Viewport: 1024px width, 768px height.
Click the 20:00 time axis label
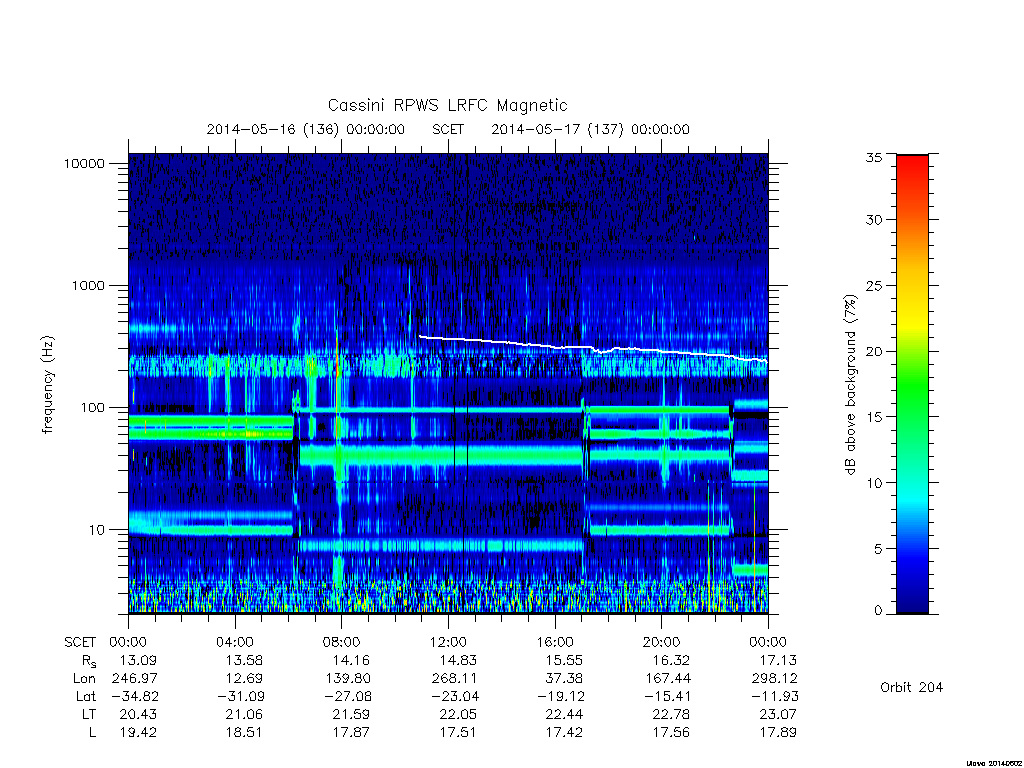click(662, 642)
